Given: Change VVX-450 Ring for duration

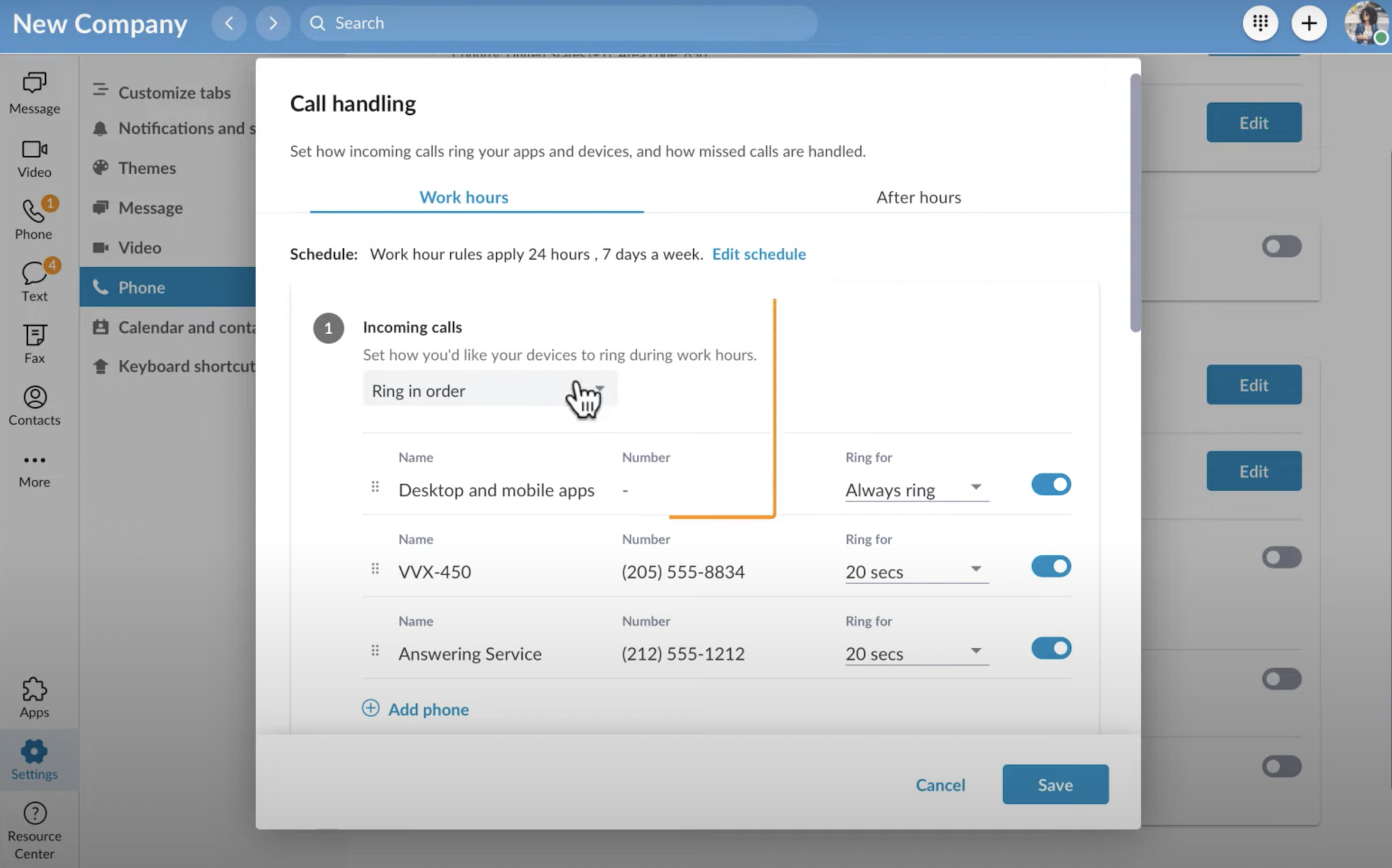Looking at the screenshot, I should coord(911,571).
